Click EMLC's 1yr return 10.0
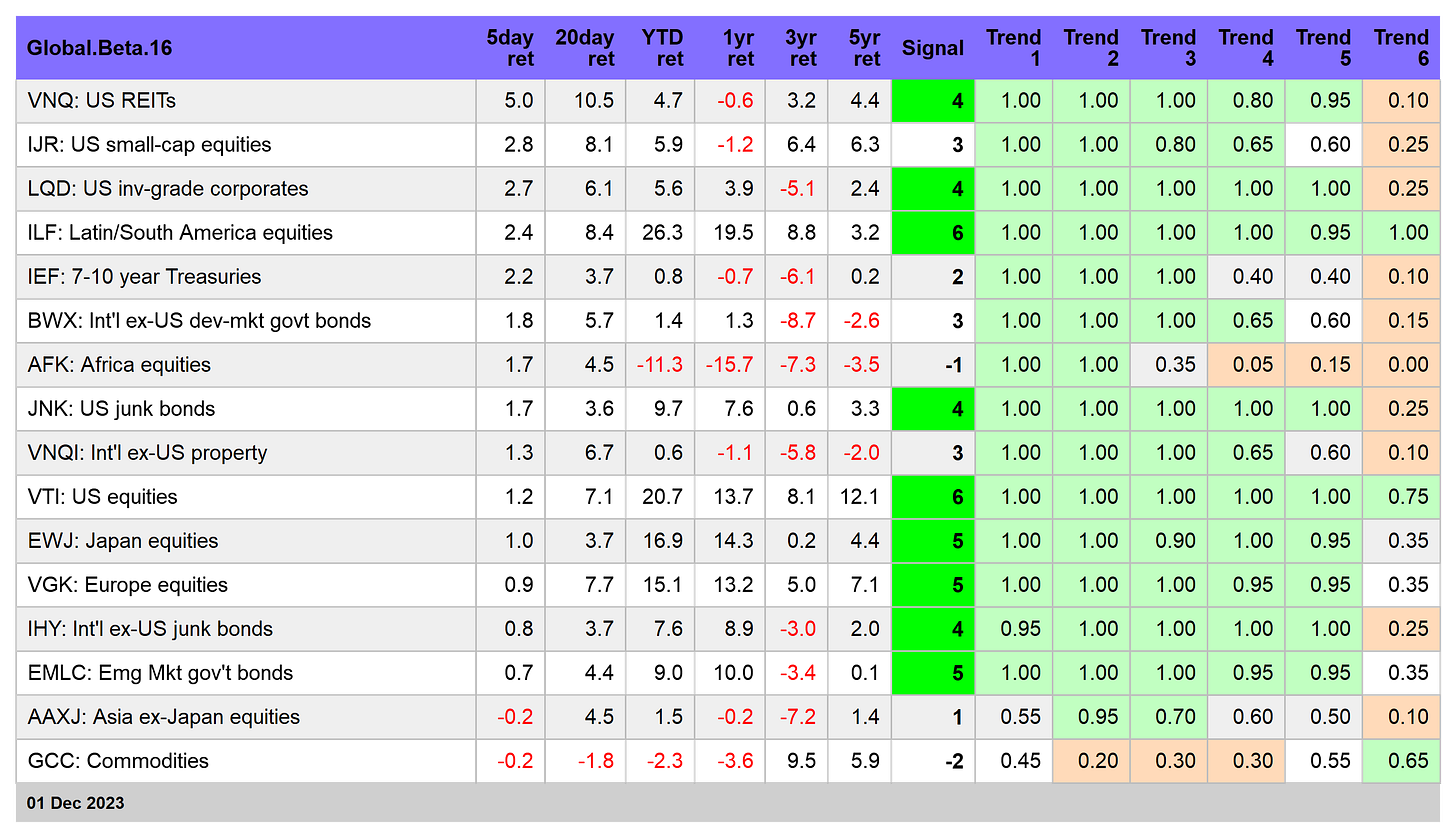This screenshot has height=838, width=1456. pyautogui.click(x=734, y=673)
